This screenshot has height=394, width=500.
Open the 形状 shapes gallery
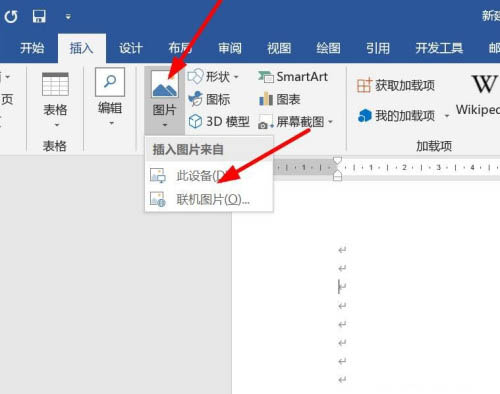click(209, 77)
